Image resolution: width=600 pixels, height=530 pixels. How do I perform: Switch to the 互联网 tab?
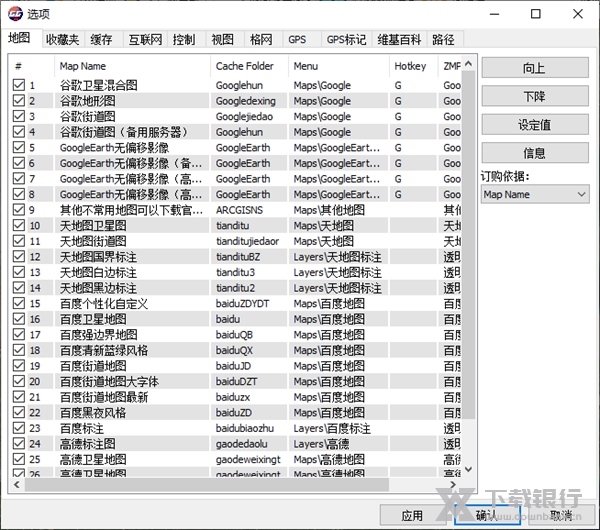[145, 39]
